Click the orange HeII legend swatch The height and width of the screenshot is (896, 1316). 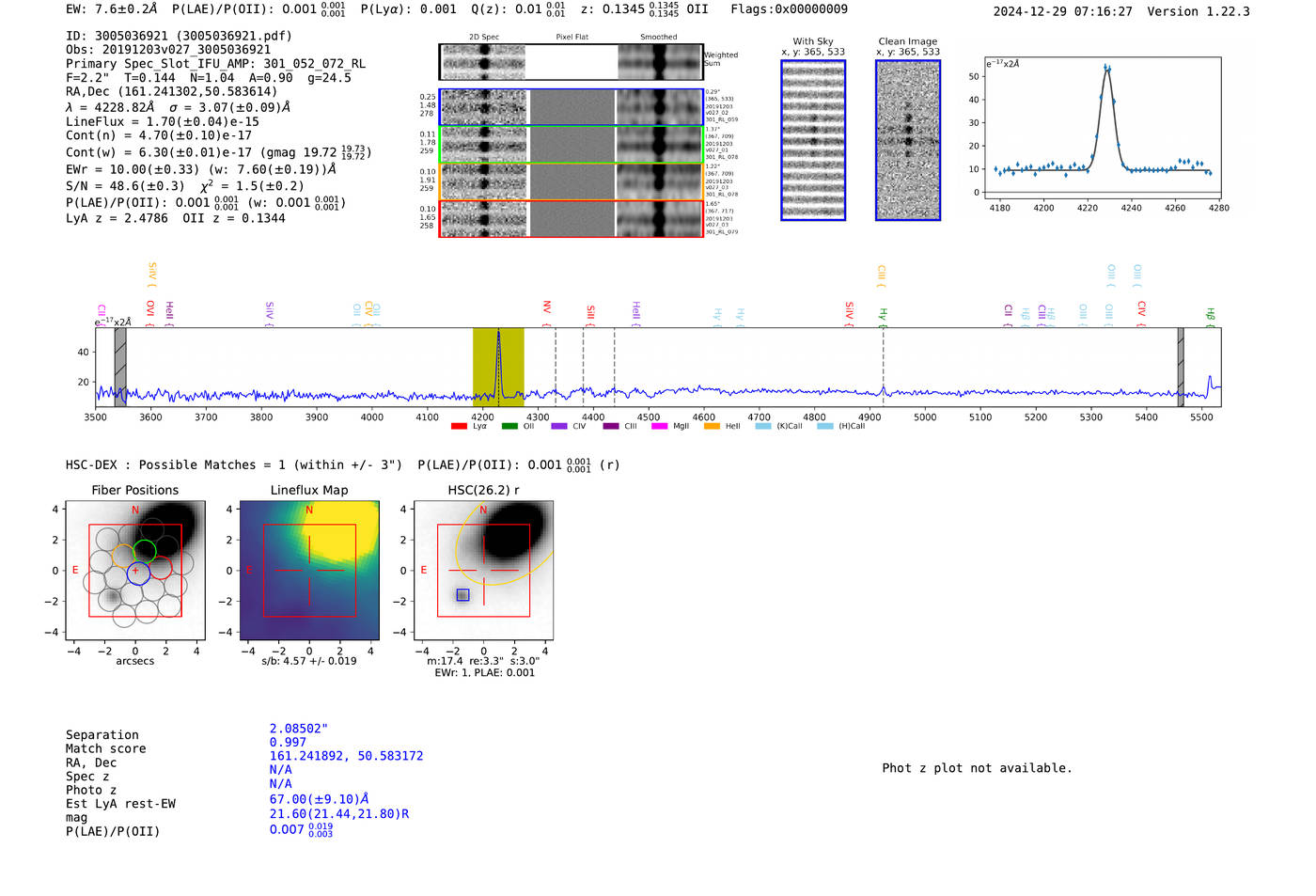[712, 427]
